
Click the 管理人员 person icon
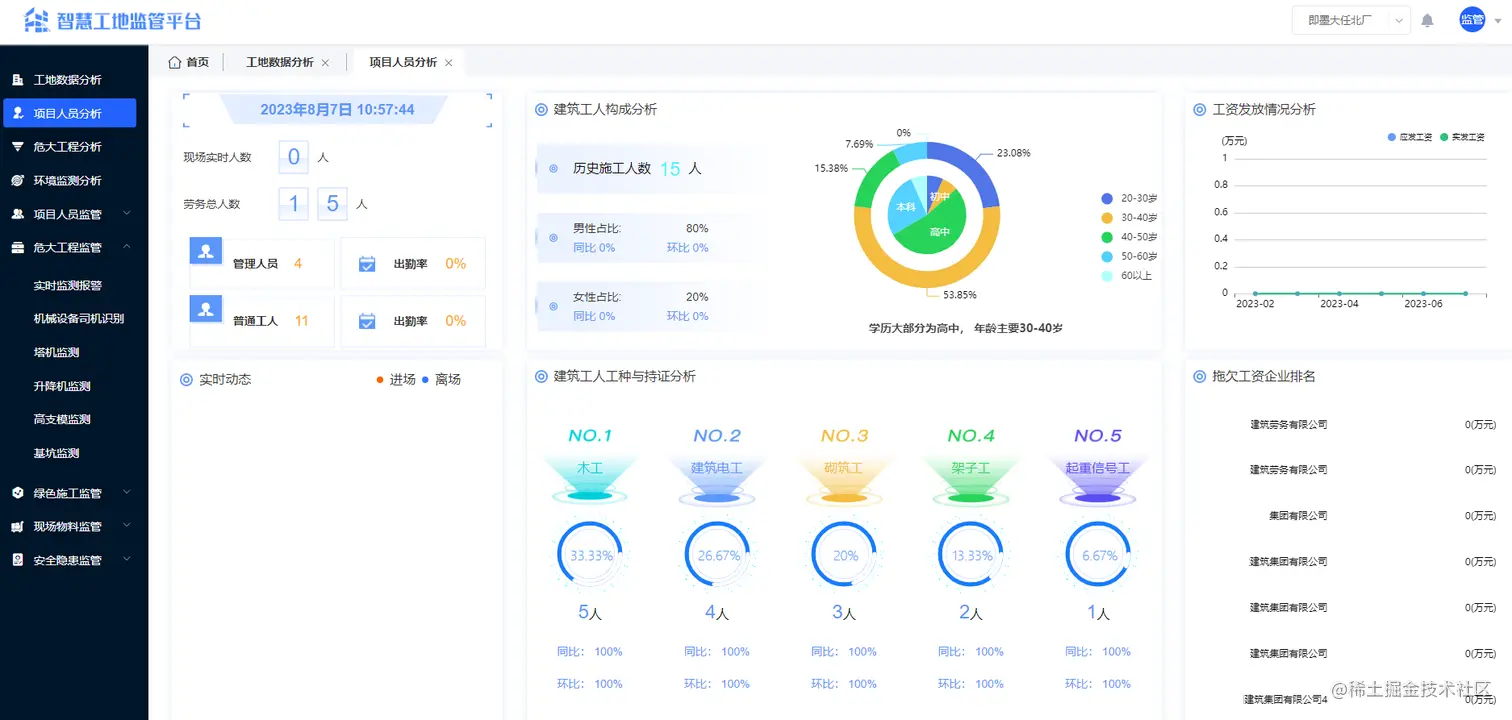205,252
